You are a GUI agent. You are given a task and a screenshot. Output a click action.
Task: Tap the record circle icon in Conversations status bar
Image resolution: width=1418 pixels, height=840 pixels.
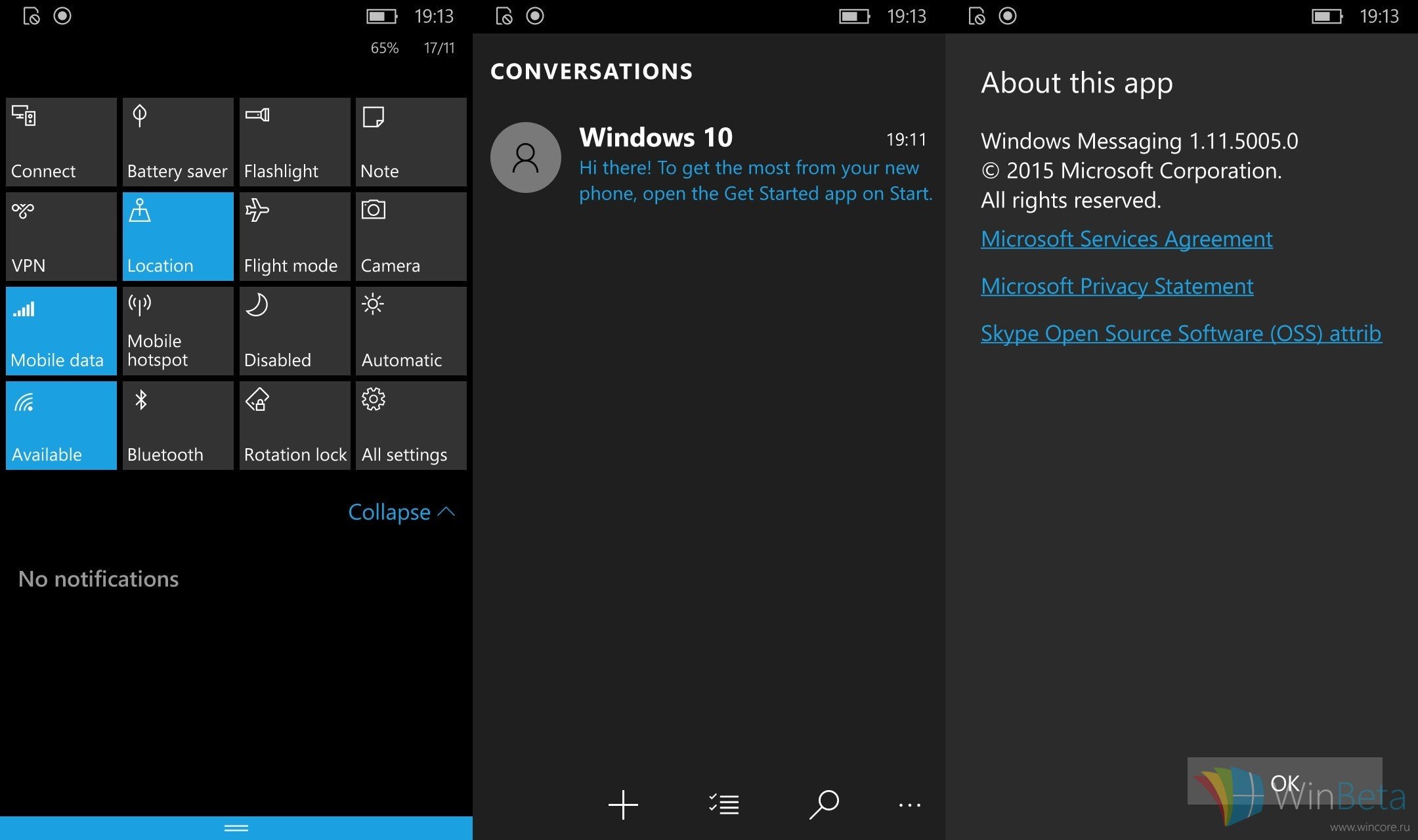point(535,16)
